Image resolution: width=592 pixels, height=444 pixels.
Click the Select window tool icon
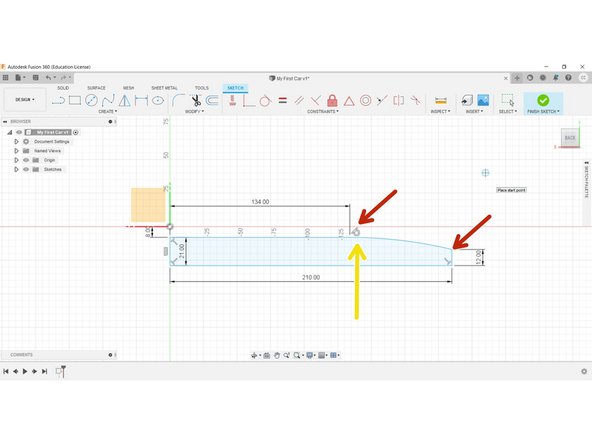(x=508, y=100)
